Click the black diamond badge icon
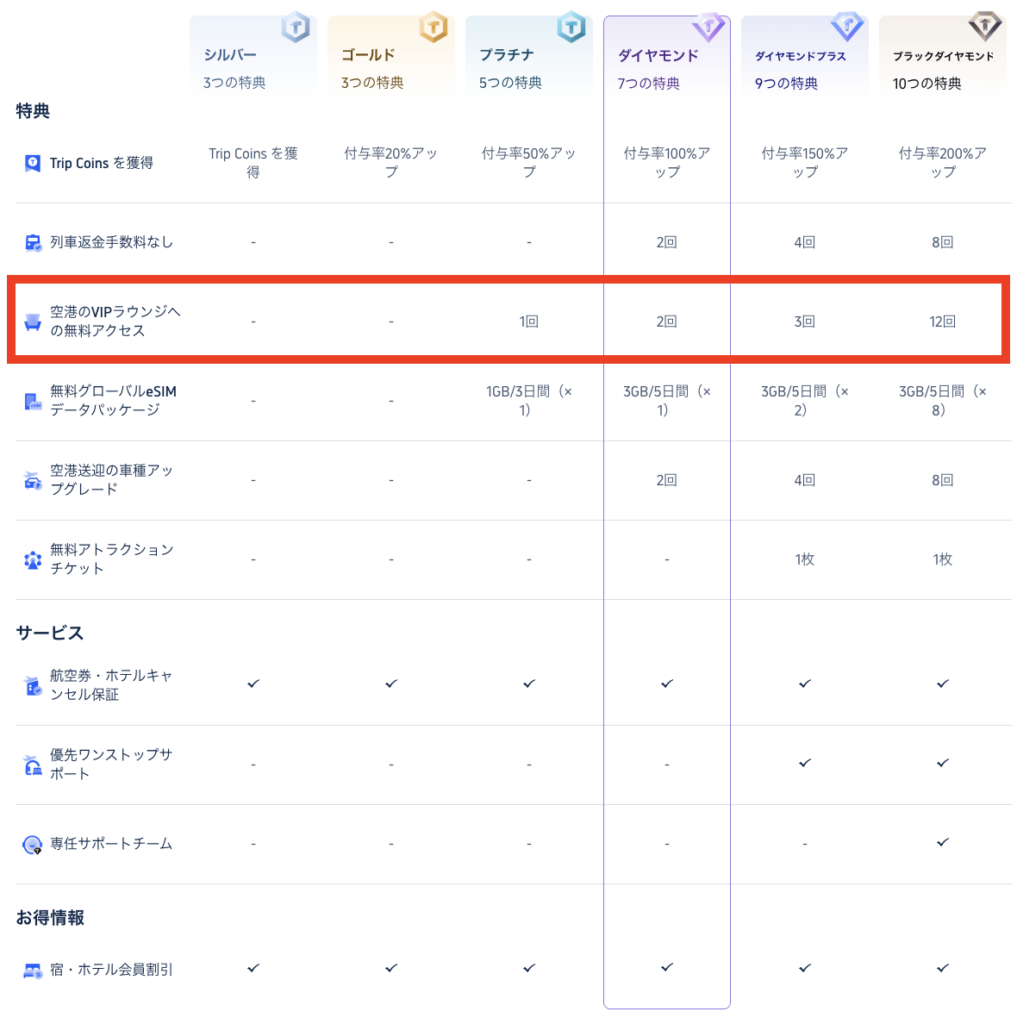The height and width of the screenshot is (1024, 1017). 984,27
